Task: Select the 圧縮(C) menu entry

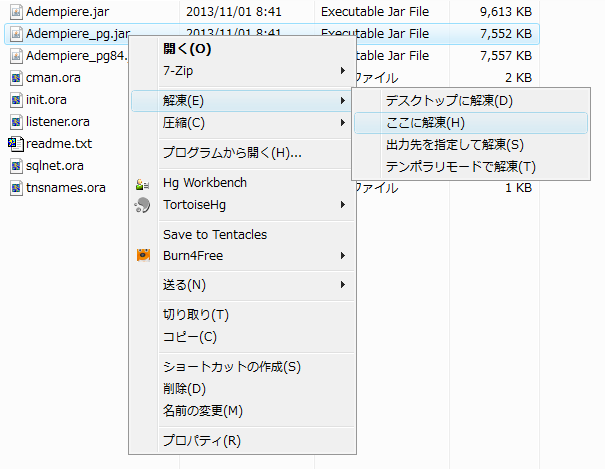Action: click(x=242, y=123)
